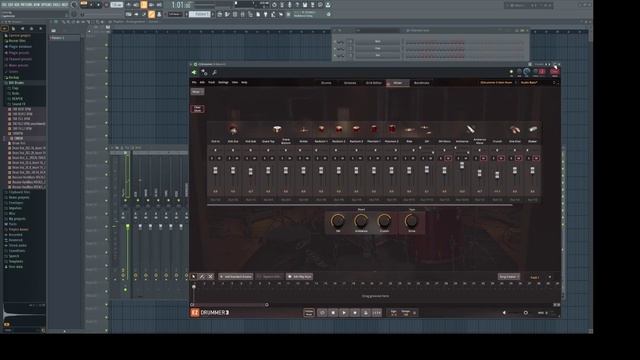Click speaker volume icon in EZdrummer footer
This screenshot has height=360, width=640.
[504, 313]
